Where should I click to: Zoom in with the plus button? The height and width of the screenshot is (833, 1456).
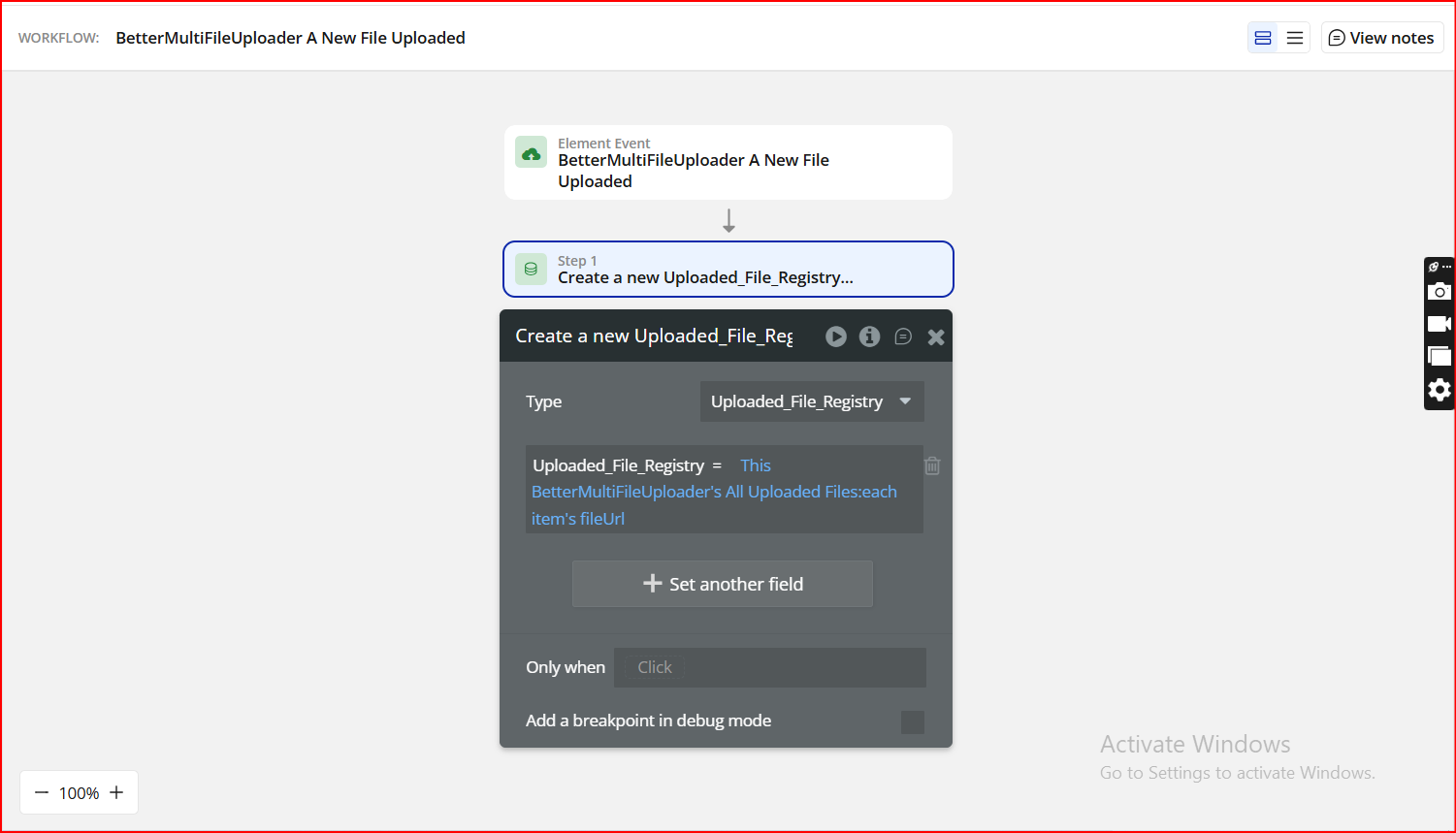tap(116, 792)
